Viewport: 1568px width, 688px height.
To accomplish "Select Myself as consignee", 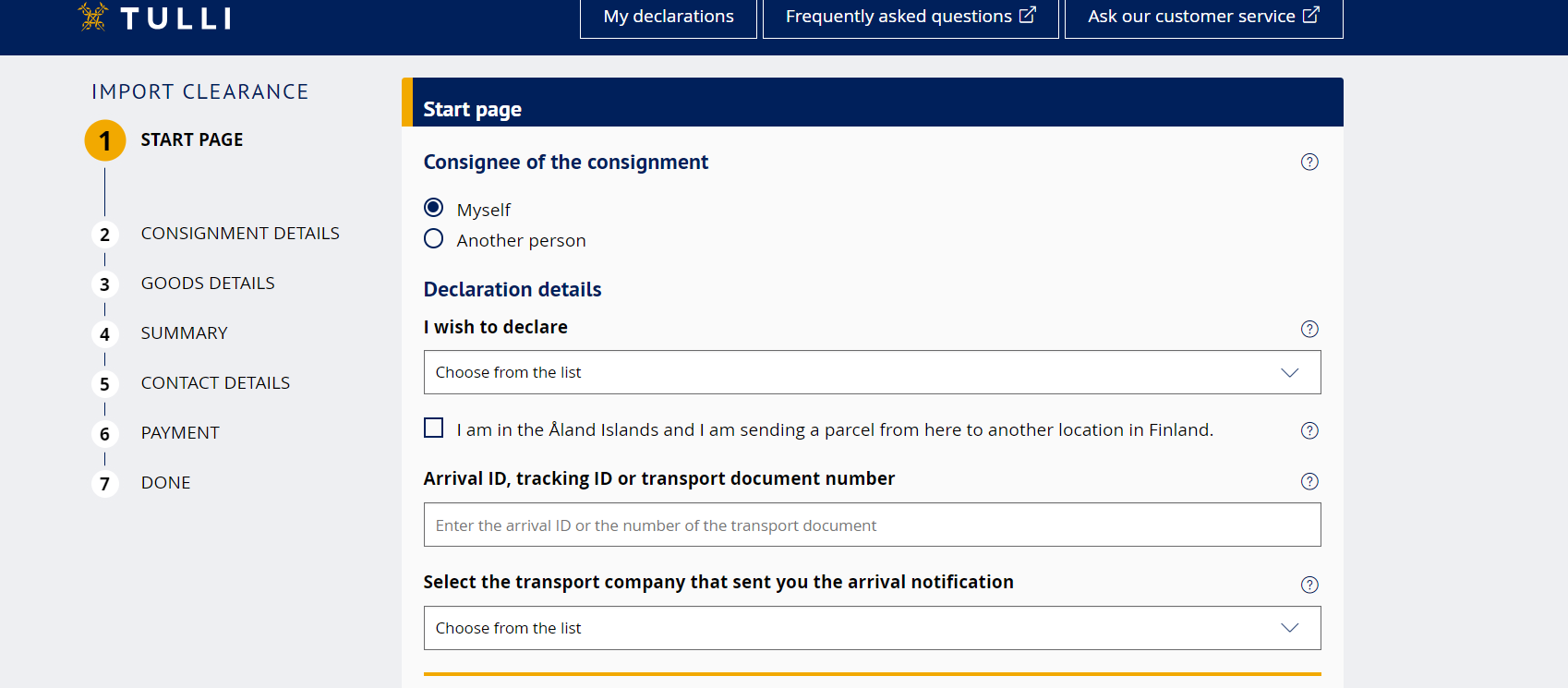I will coord(433,208).
